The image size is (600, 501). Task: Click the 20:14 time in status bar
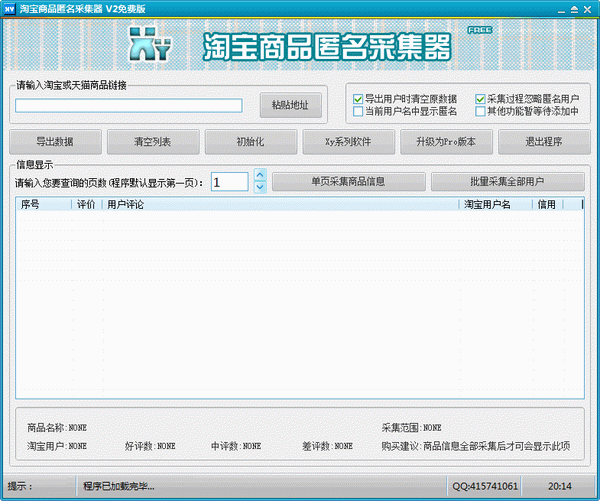click(560, 486)
